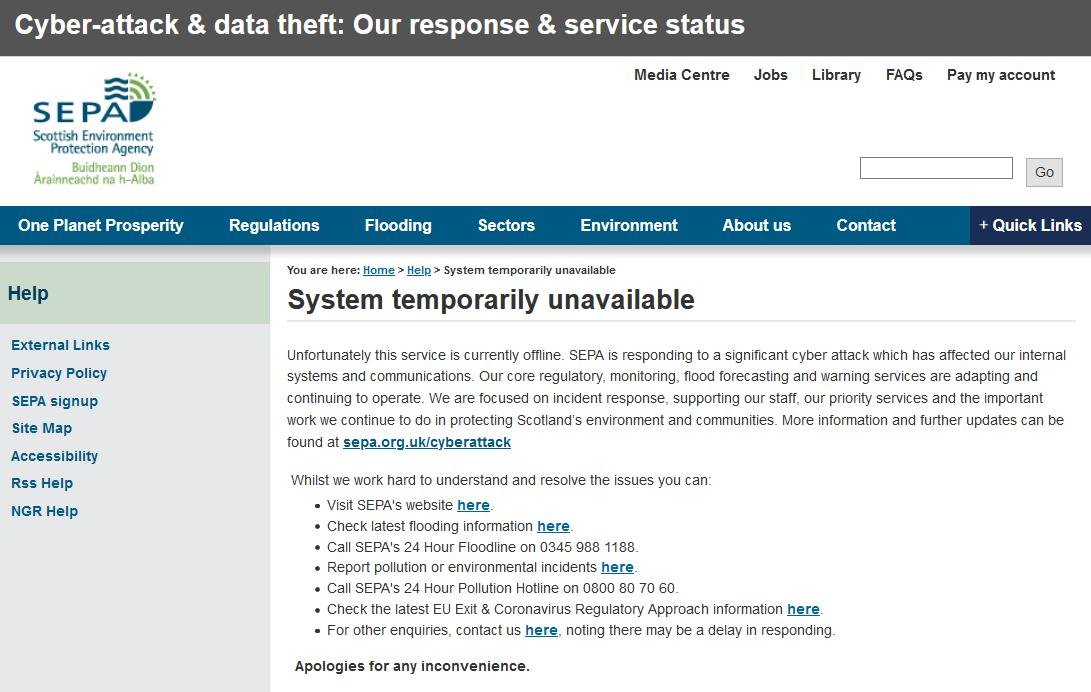This screenshot has height=692, width=1091.
Task: Open NGR Help sidebar link
Action: tap(44, 511)
